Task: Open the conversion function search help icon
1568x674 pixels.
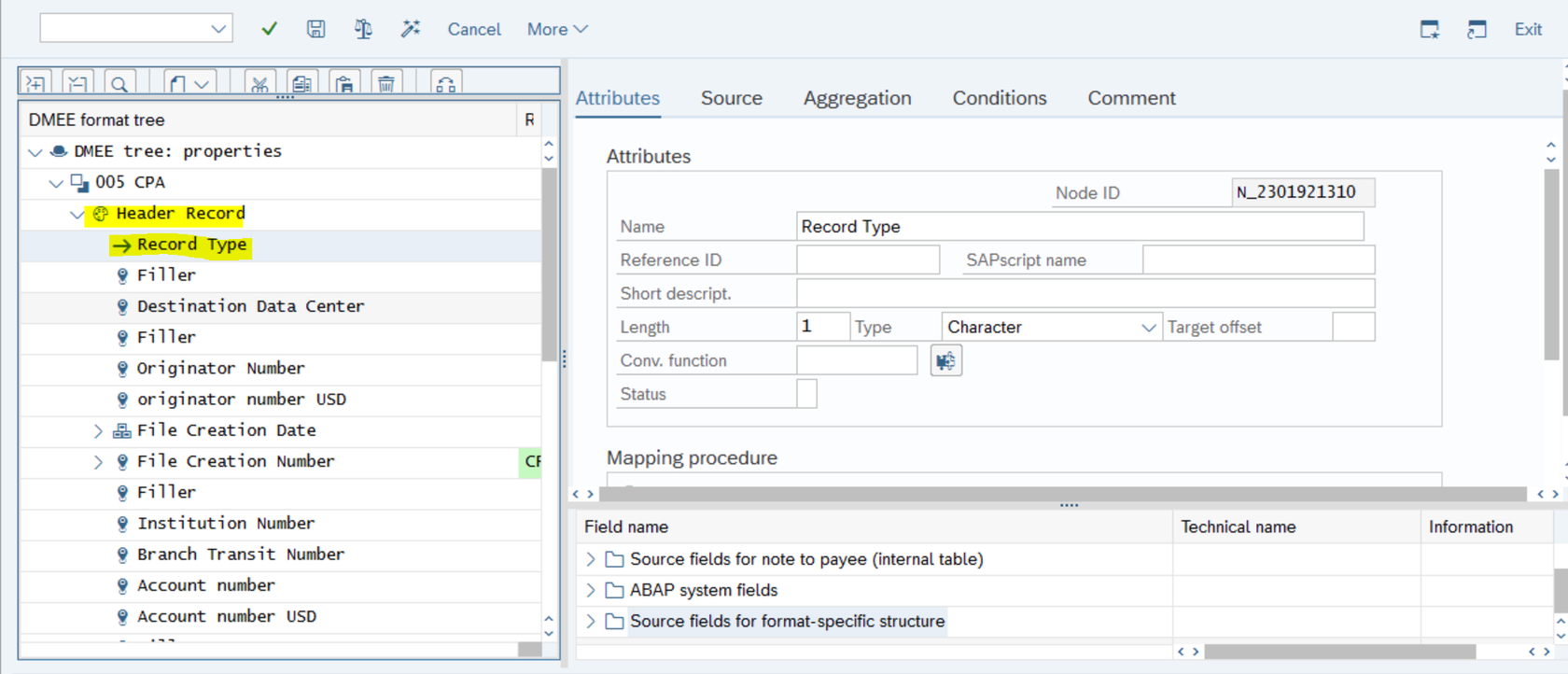Action: click(945, 360)
